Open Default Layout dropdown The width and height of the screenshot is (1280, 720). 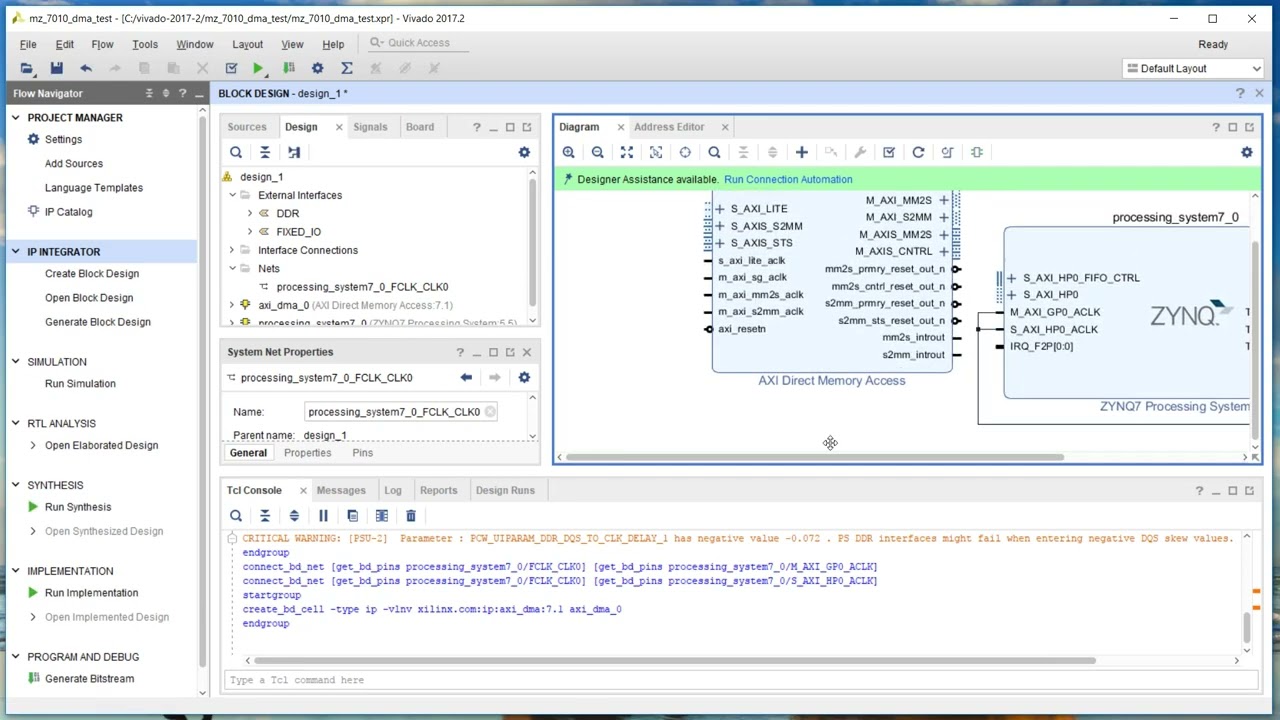coord(1193,68)
